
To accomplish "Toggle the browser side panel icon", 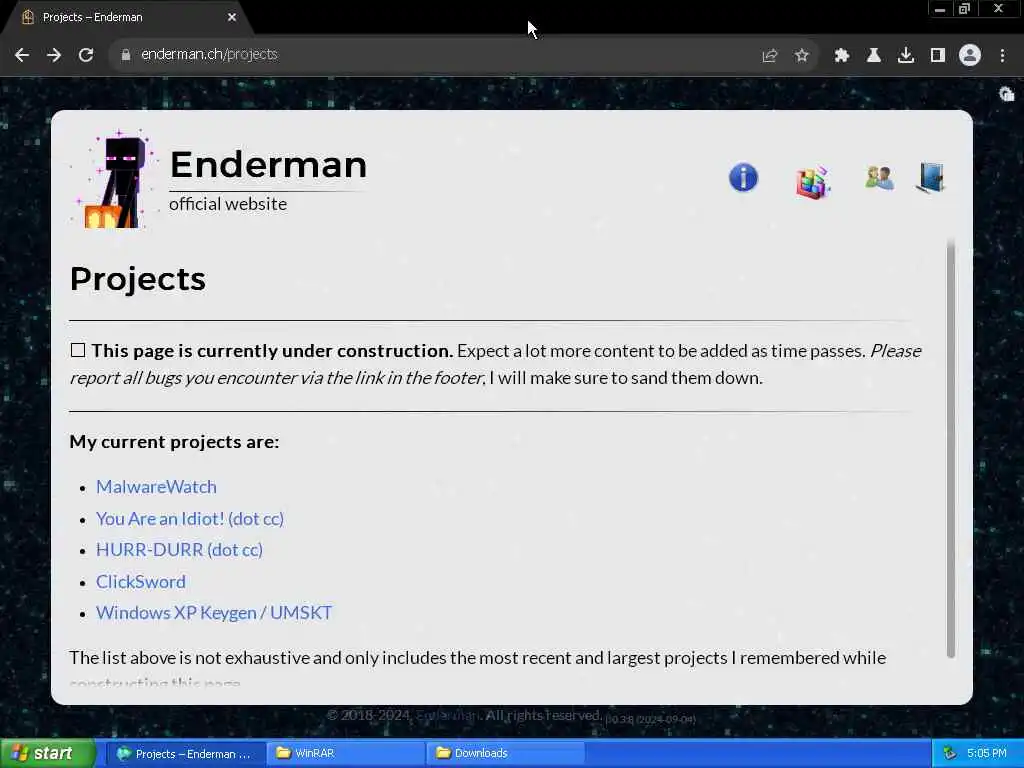I will tap(937, 56).
